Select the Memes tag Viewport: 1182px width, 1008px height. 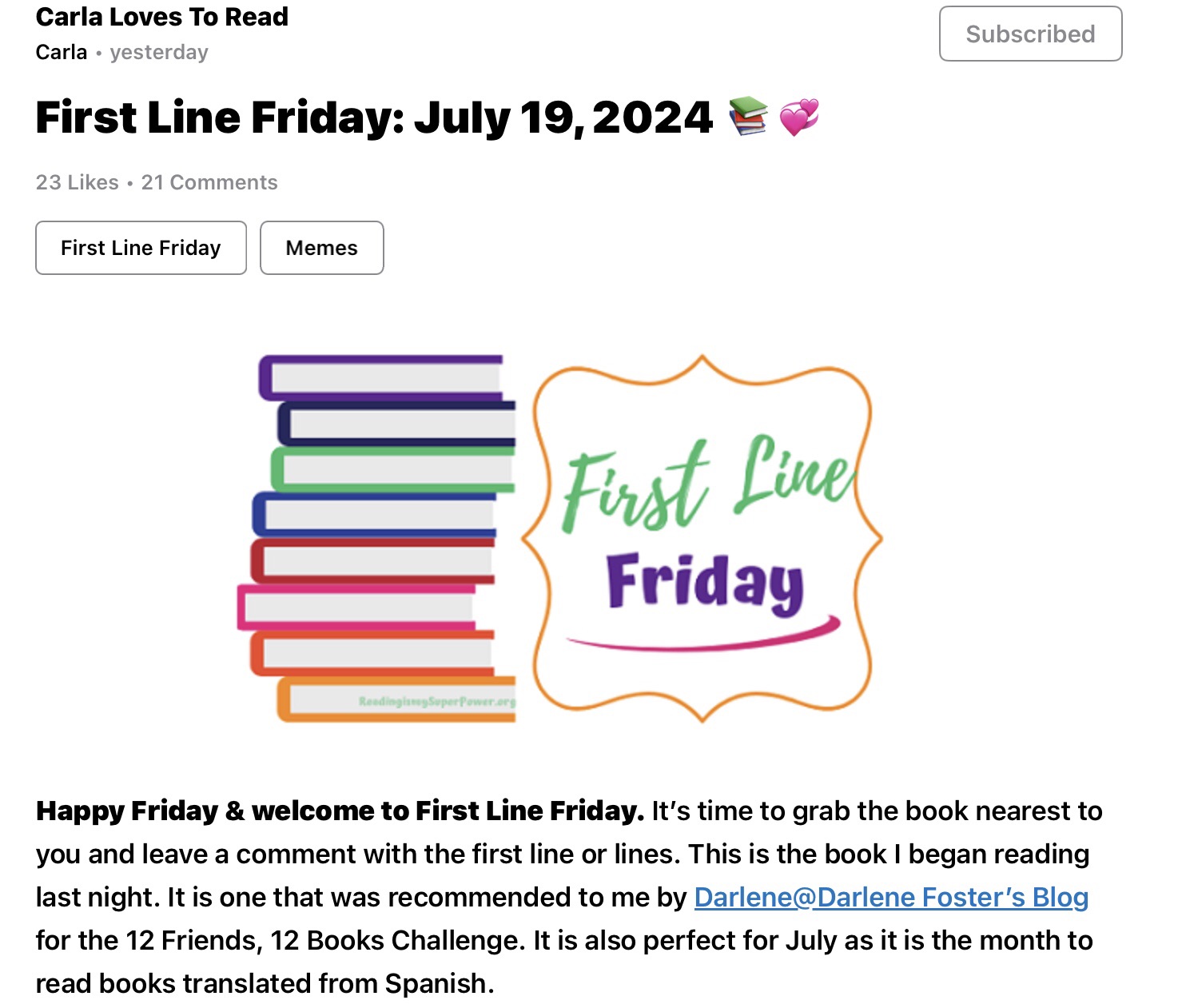[321, 248]
